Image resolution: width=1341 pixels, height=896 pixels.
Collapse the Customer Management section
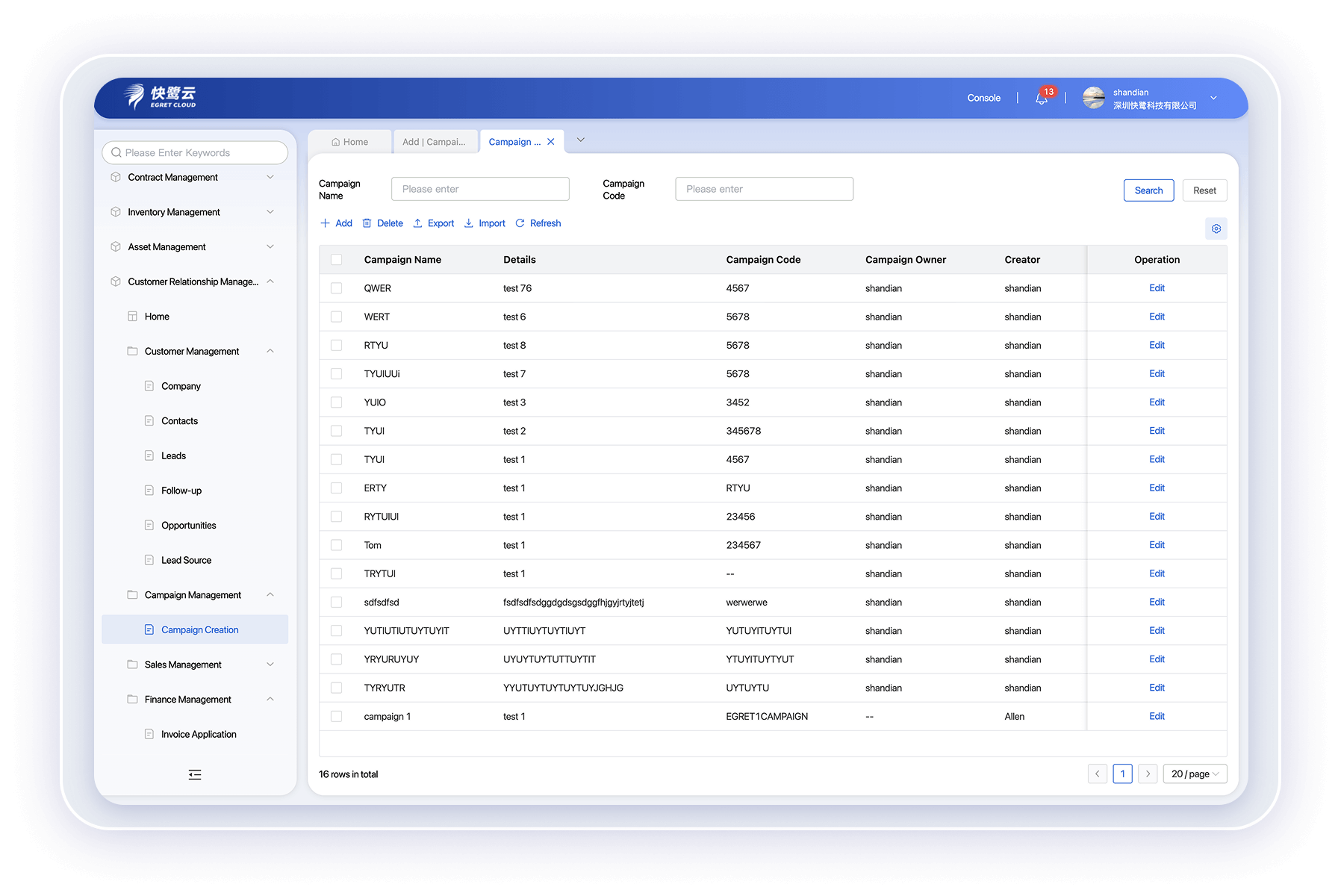point(270,351)
